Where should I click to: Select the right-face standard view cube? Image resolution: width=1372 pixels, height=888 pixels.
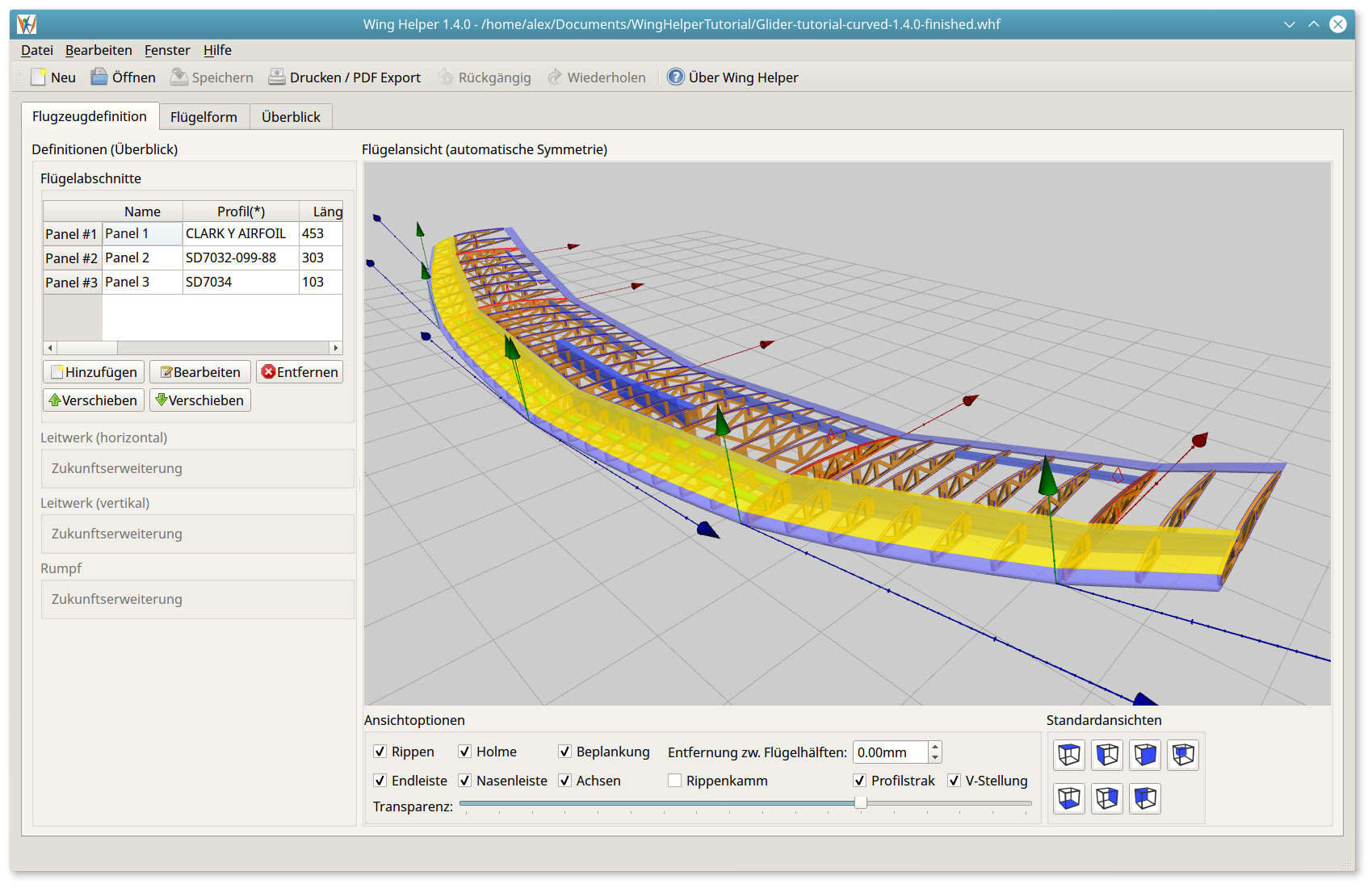(x=1107, y=798)
